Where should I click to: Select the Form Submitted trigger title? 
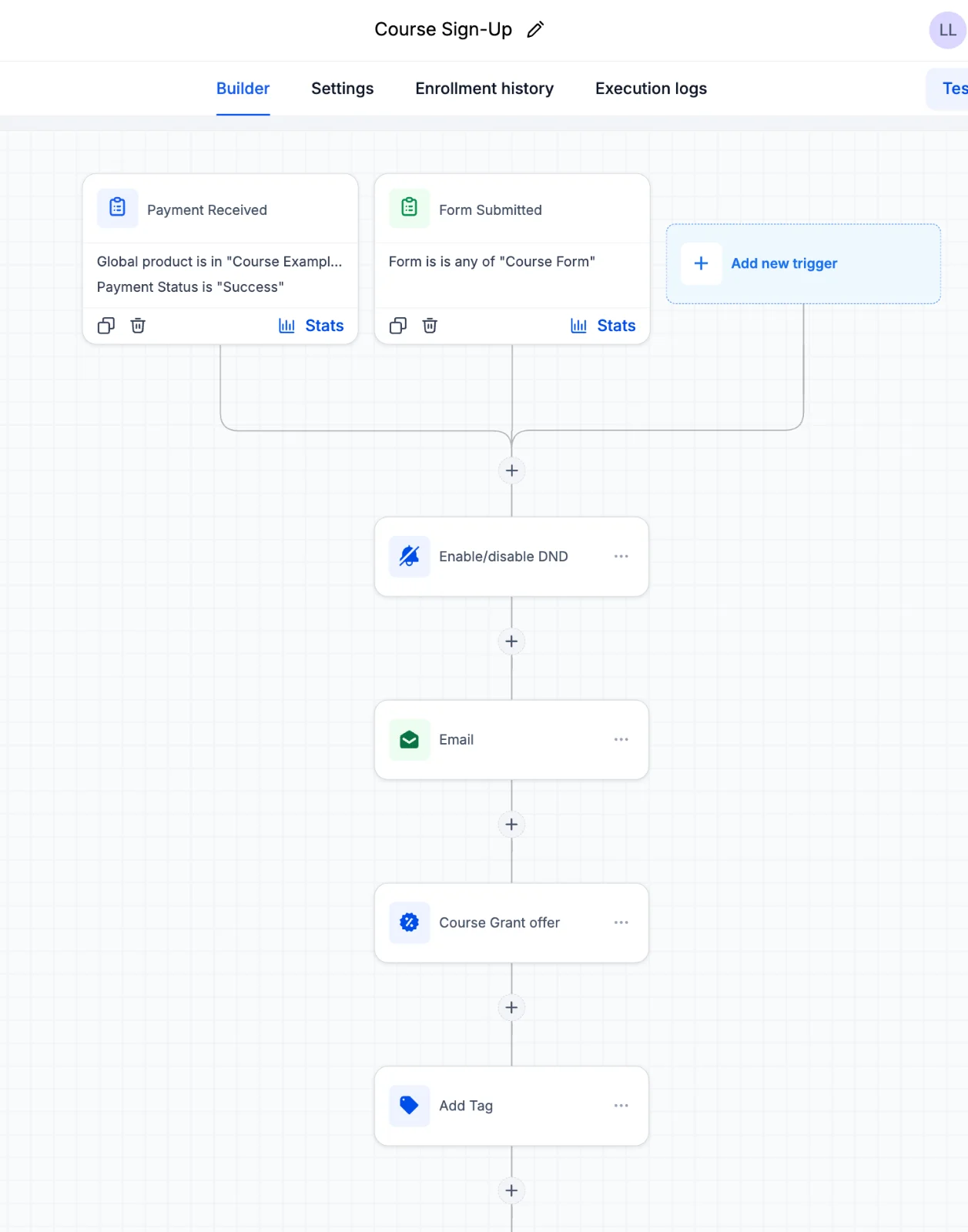491,210
